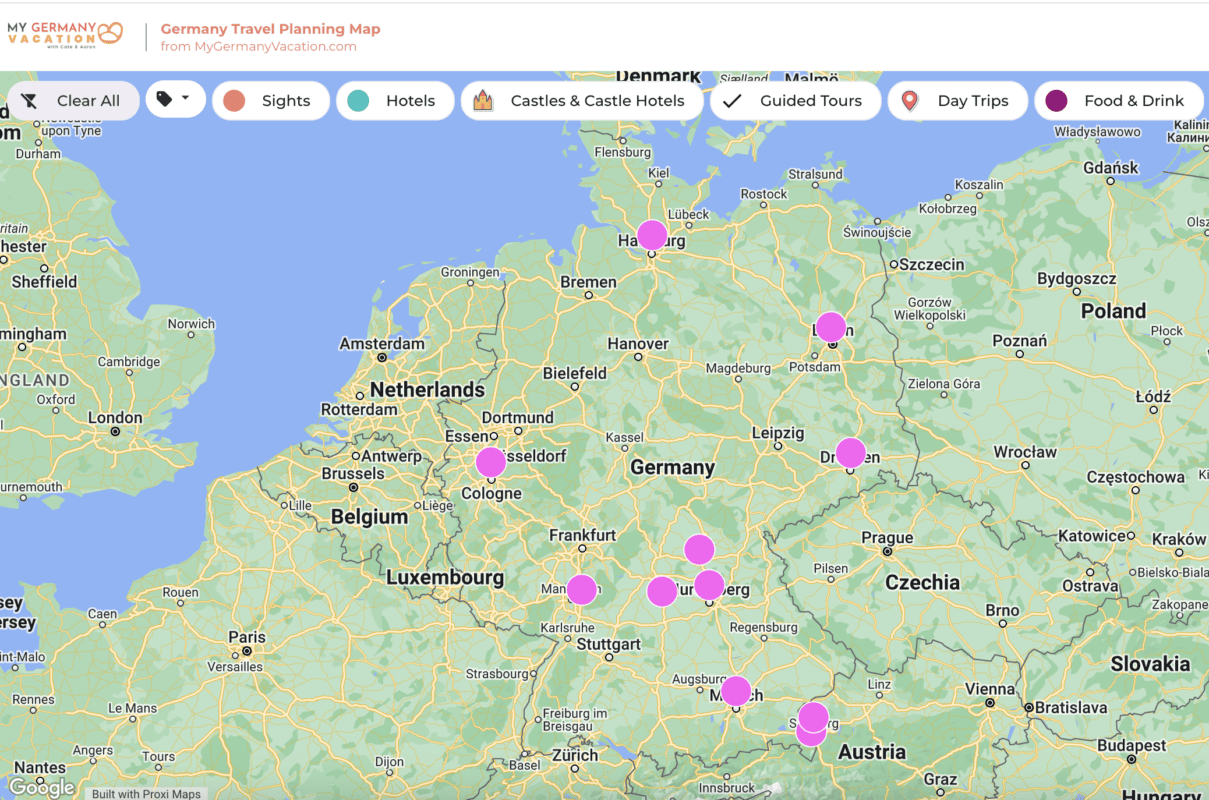Viewport: 1209px width, 800px height.
Task: Click the My Germany Vacation logo
Action: point(66,35)
